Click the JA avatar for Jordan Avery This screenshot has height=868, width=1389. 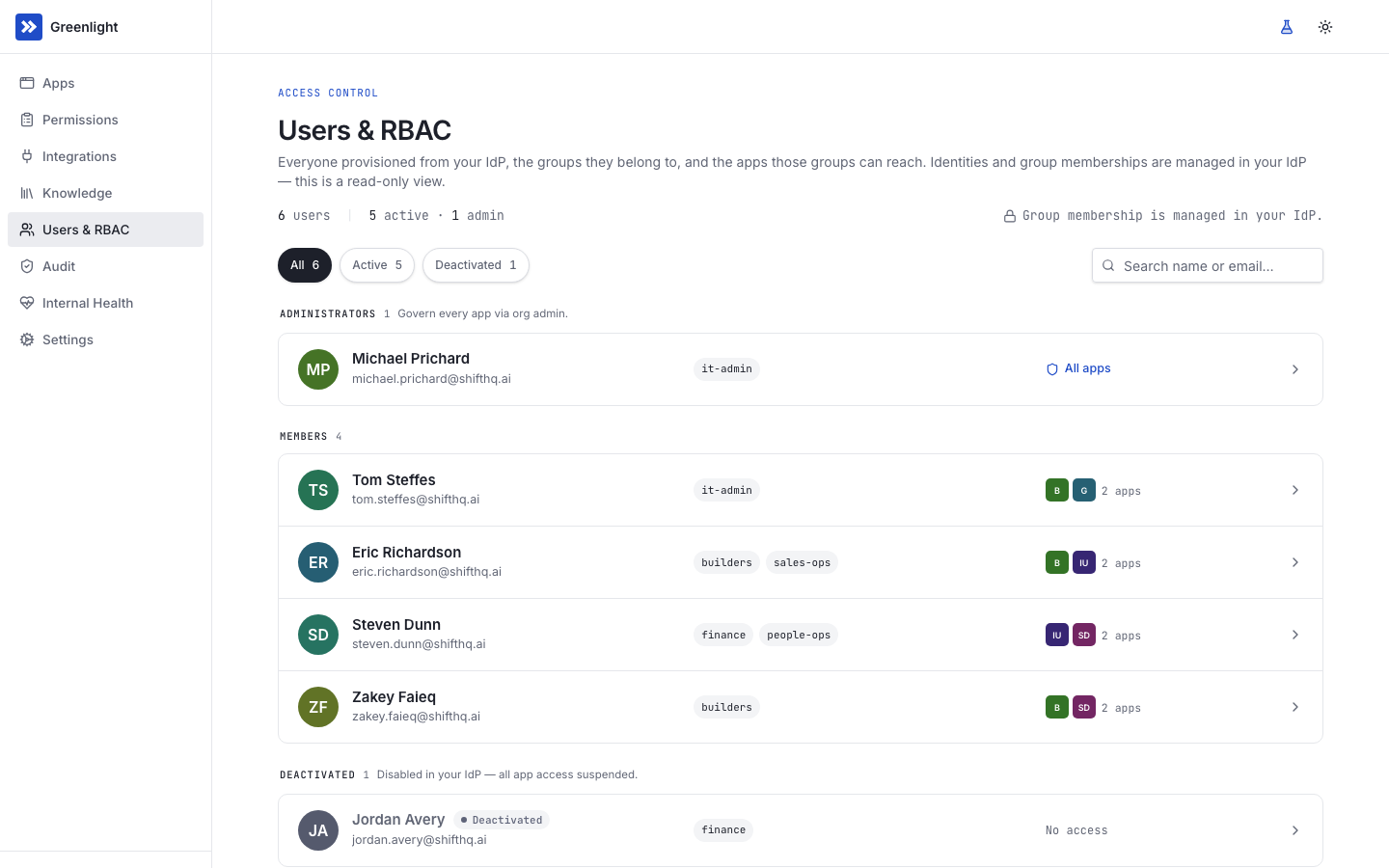pyautogui.click(x=318, y=830)
